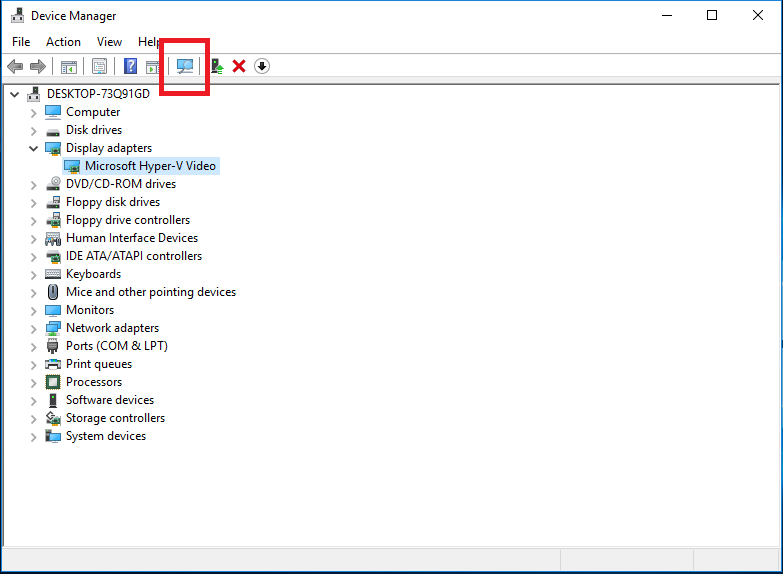The height and width of the screenshot is (574, 783).
Task: Open the Help menu
Action: point(148,42)
